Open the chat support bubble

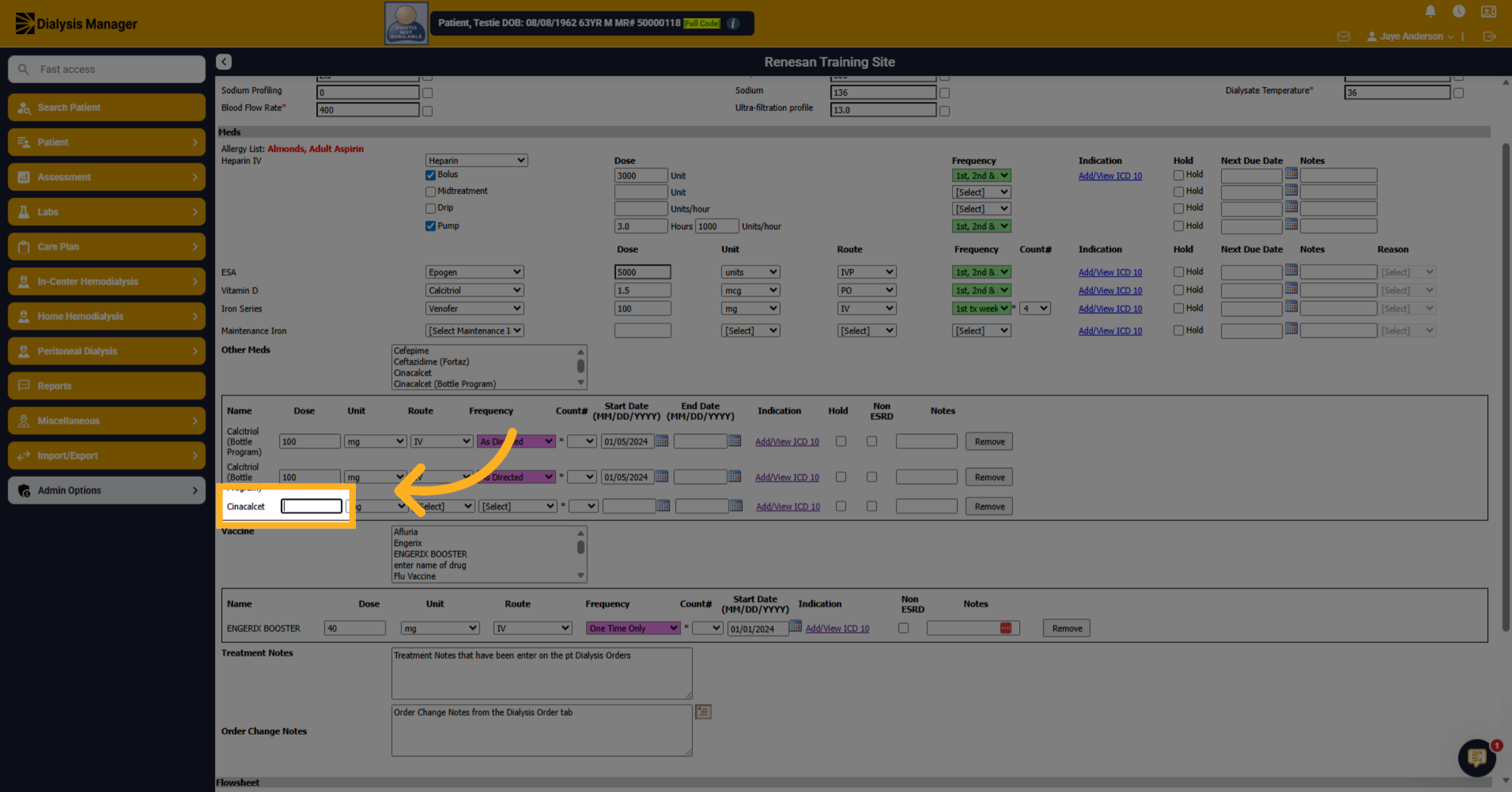click(1477, 757)
